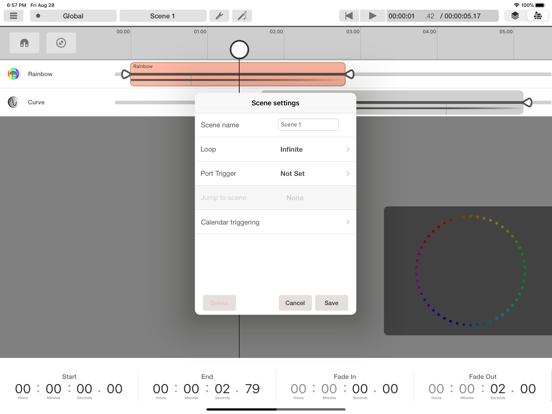Click the Wi-Fi icon in status bar

click(517, 5)
